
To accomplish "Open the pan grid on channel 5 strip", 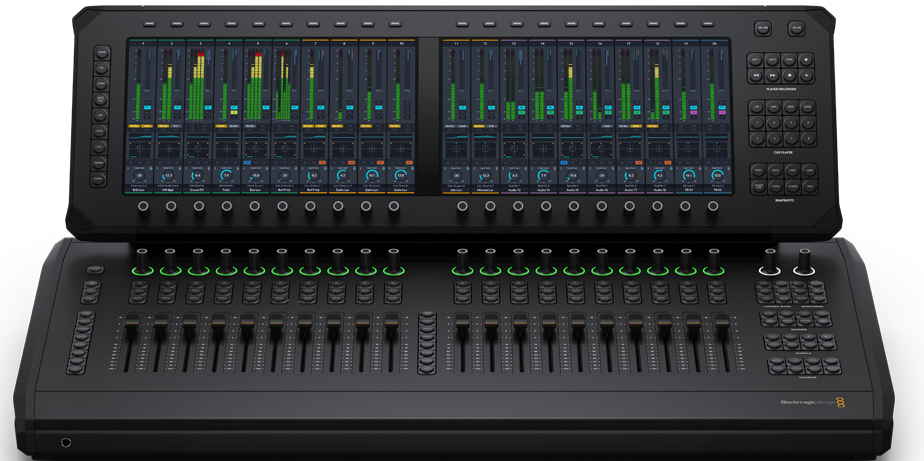I will click(x=256, y=150).
